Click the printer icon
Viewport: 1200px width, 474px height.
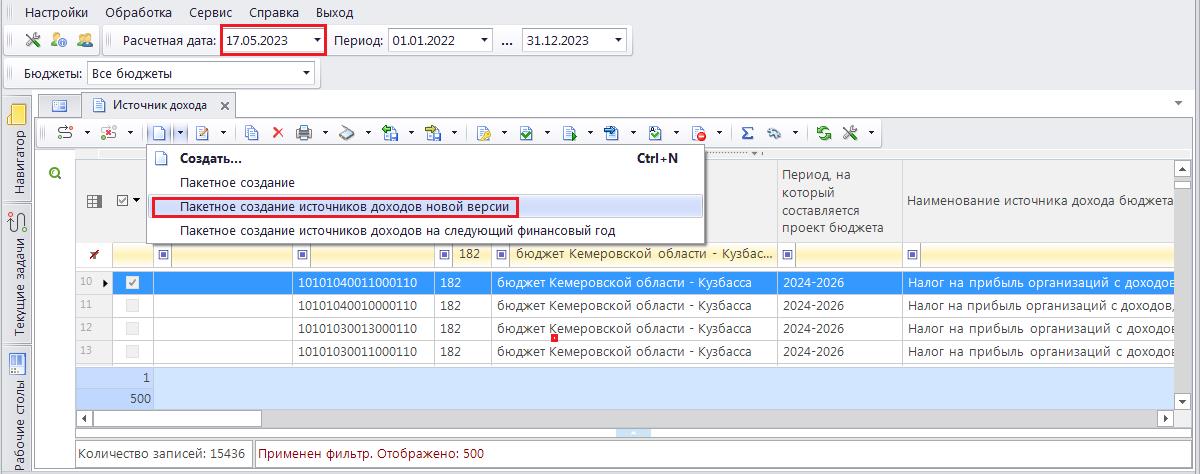point(304,132)
